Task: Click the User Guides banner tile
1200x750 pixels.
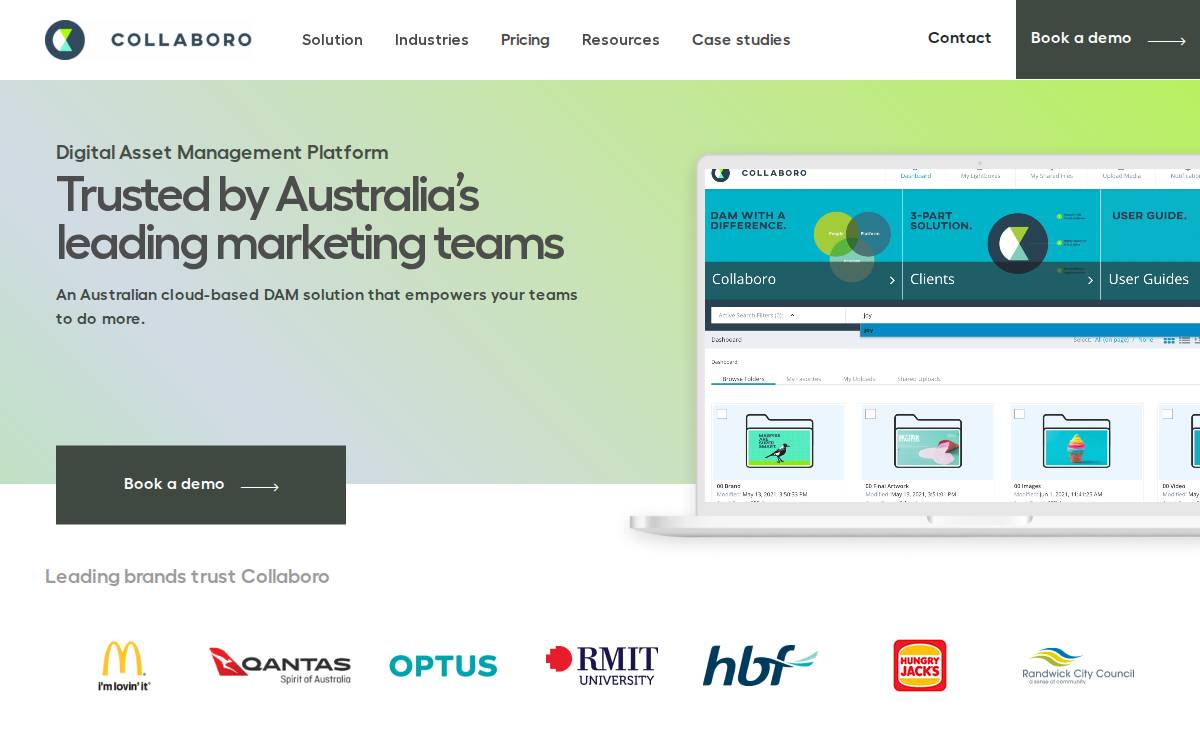Action: (1151, 245)
